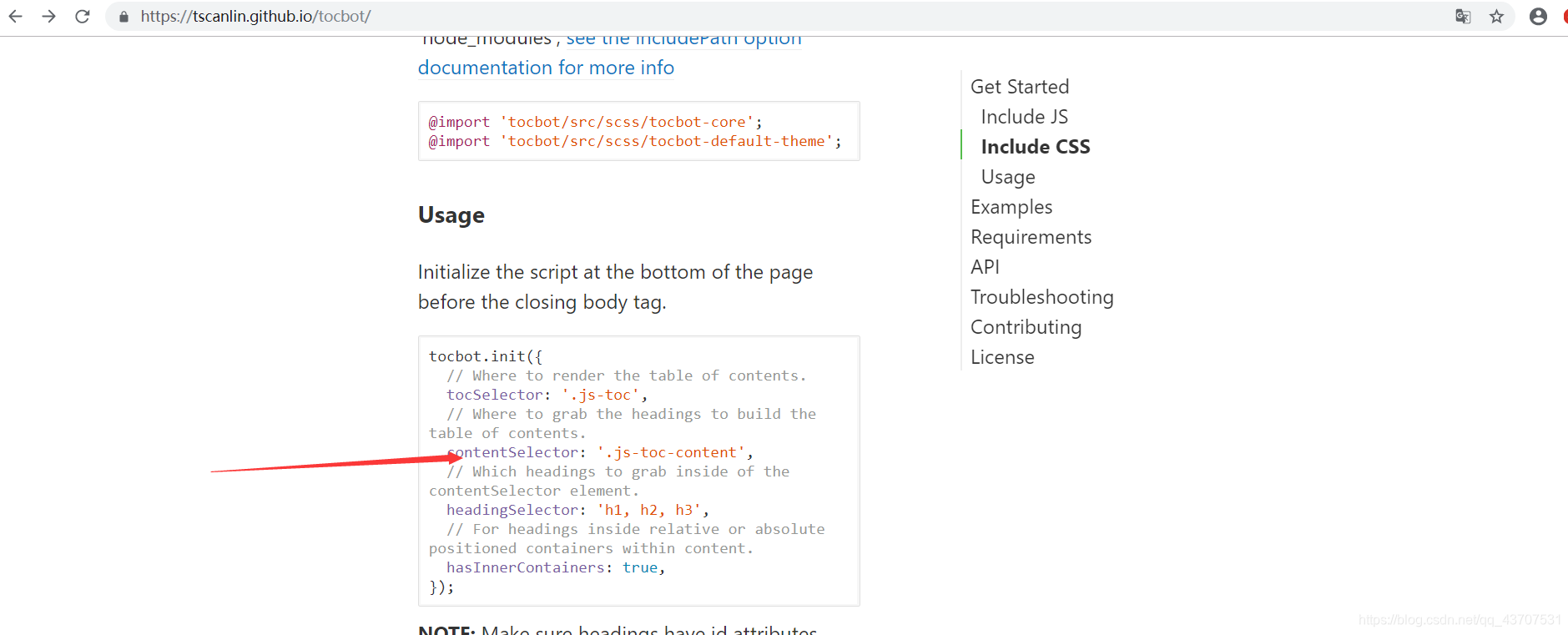Open the translate page icon

pos(1463,16)
